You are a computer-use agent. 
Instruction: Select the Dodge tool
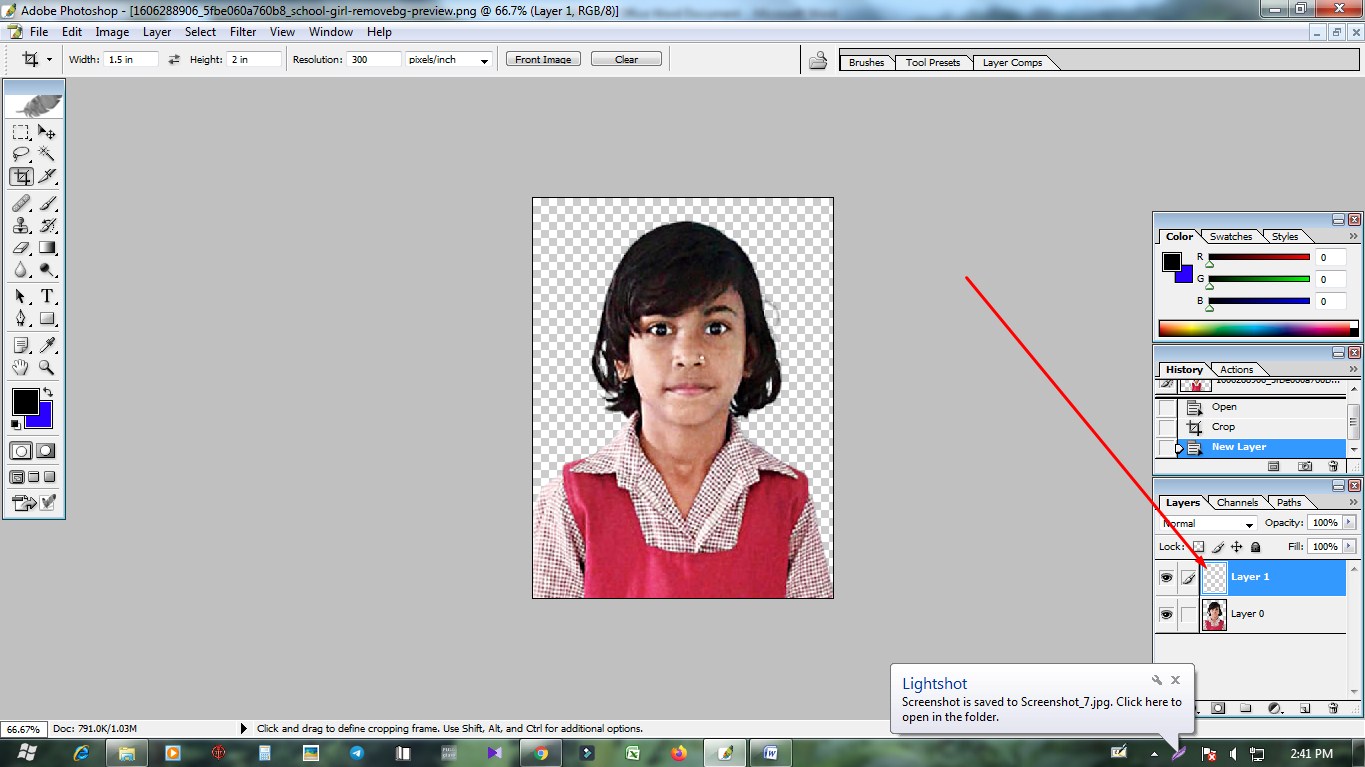tap(47, 269)
